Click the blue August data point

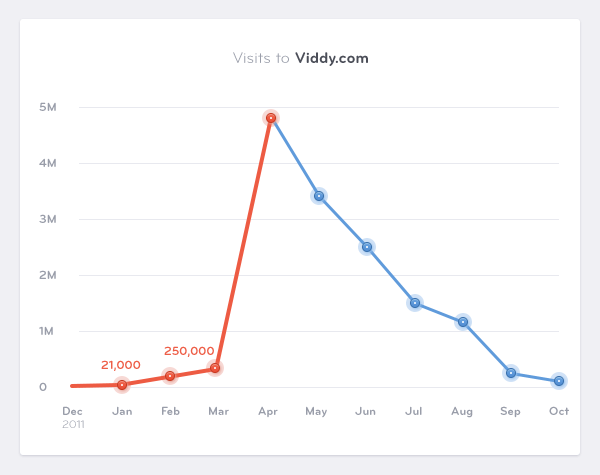pyautogui.click(x=463, y=322)
